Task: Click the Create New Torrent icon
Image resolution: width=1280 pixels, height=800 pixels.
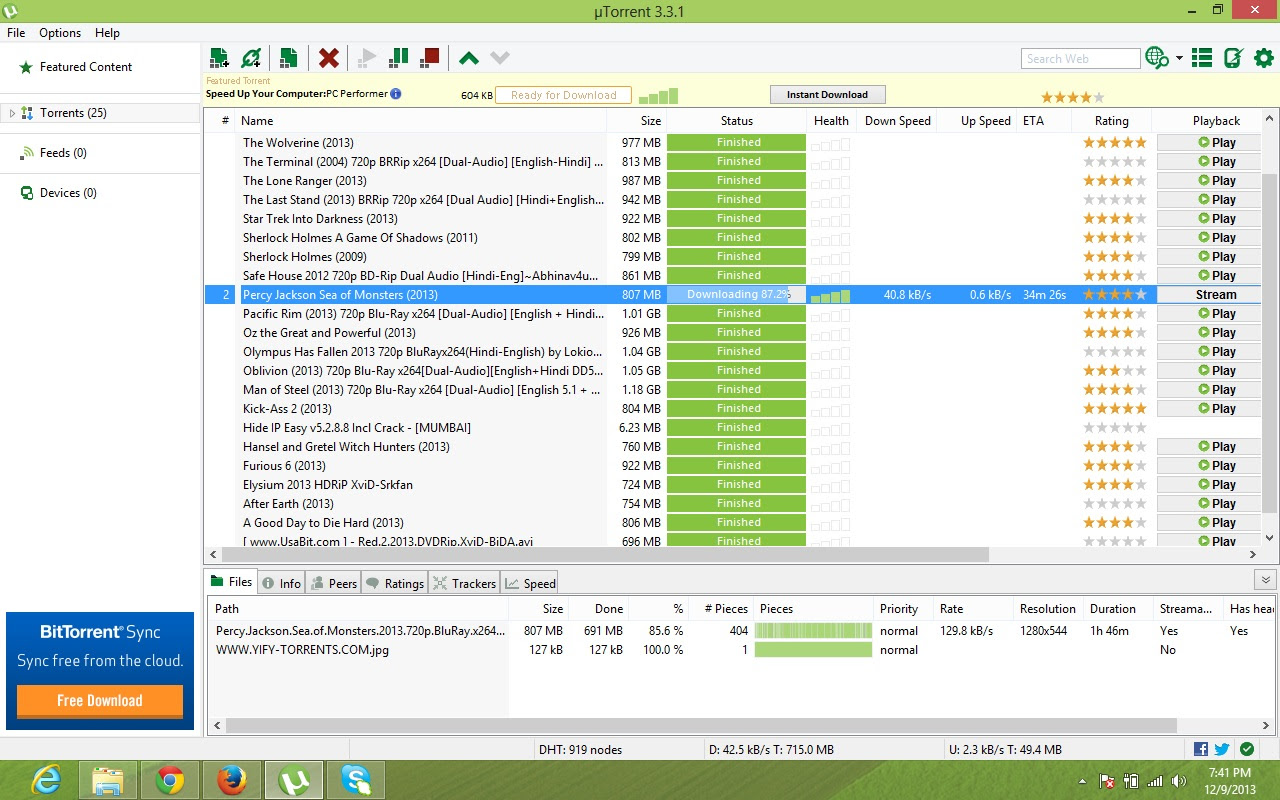Action: [288, 58]
